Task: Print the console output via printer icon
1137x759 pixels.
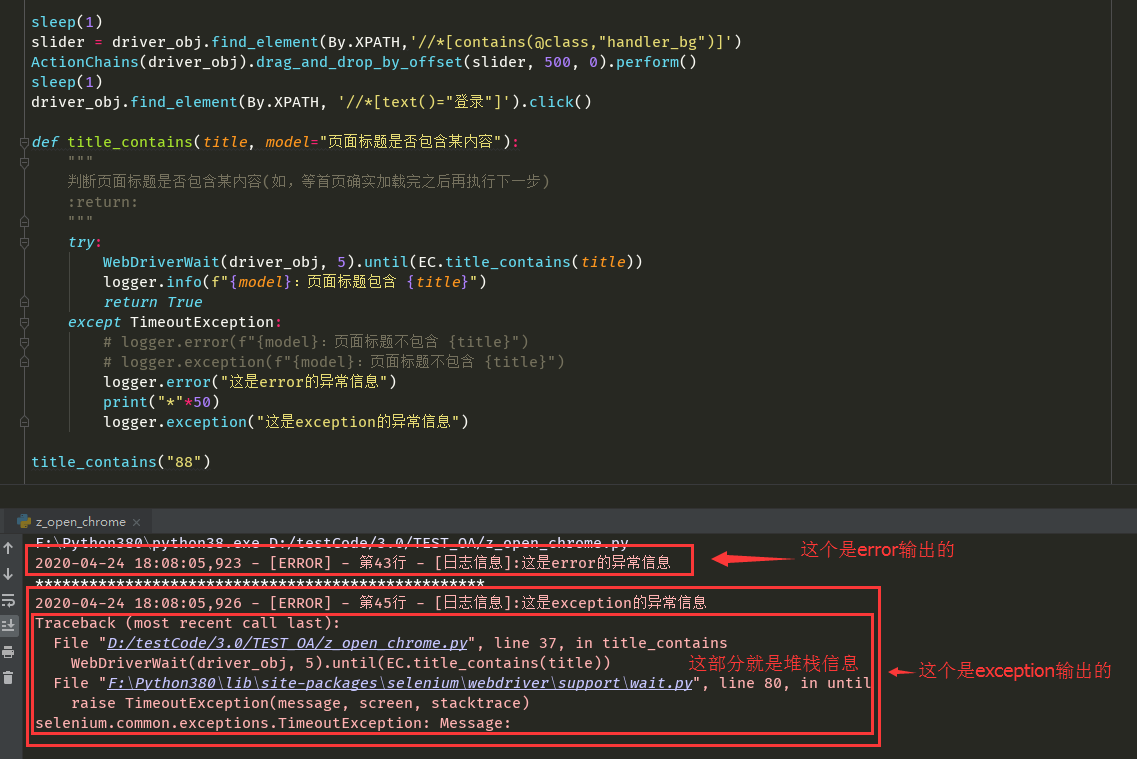Action: click(8, 650)
